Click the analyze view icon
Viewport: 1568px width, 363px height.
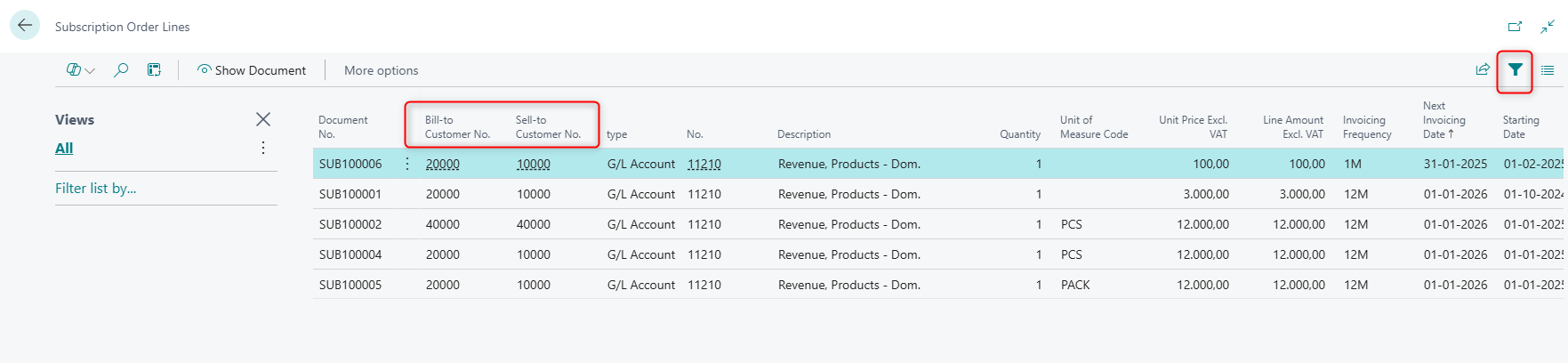(154, 70)
